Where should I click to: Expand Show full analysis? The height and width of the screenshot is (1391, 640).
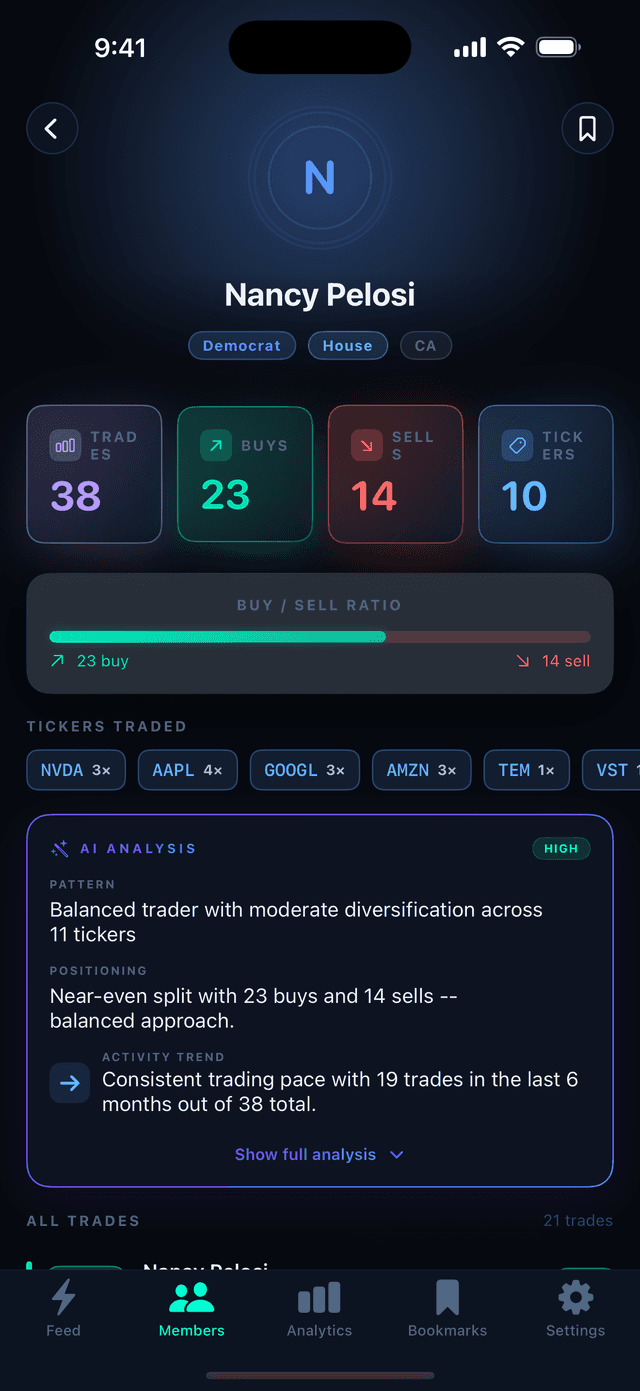[x=319, y=1154]
